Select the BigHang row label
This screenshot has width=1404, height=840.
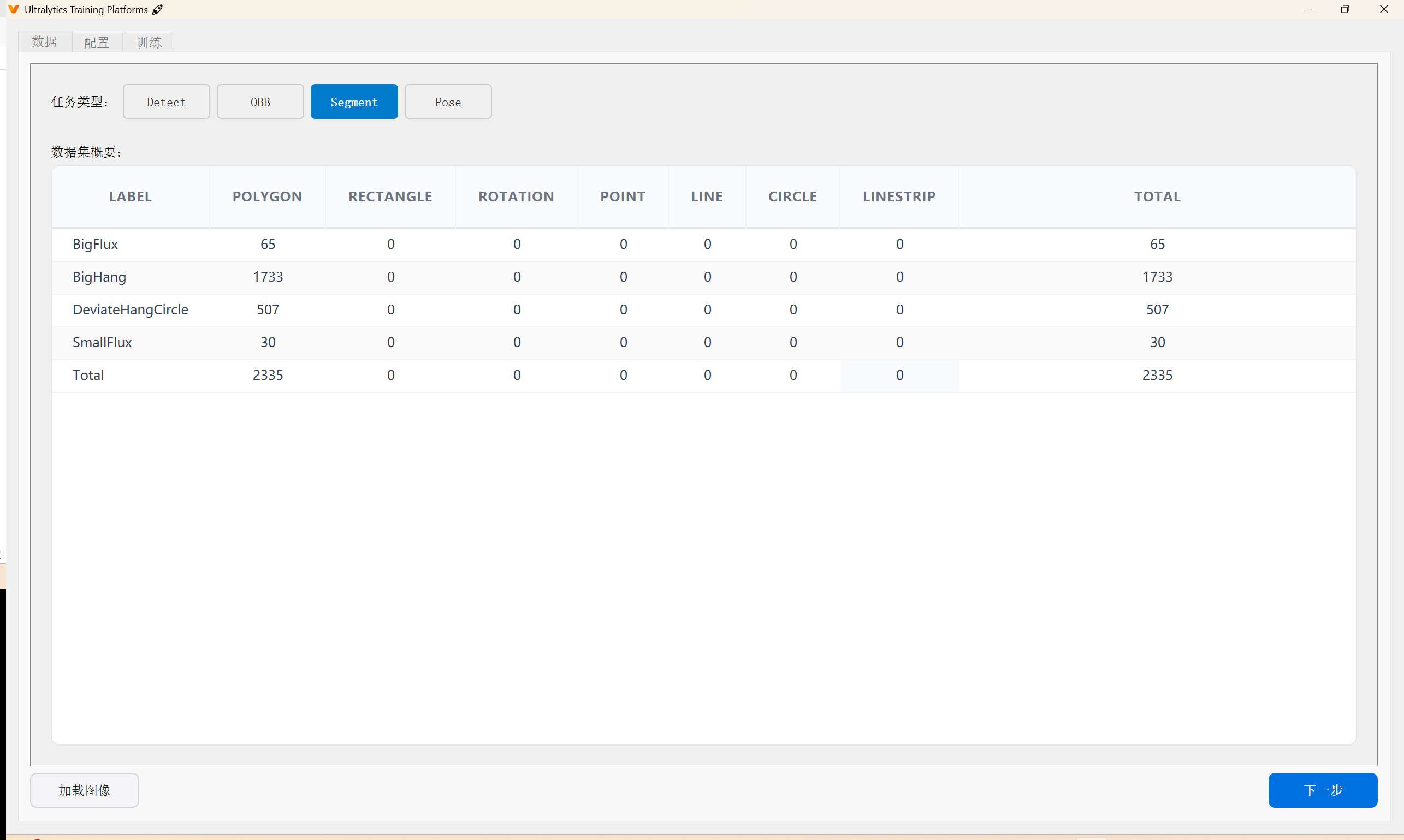pyautogui.click(x=99, y=277)
